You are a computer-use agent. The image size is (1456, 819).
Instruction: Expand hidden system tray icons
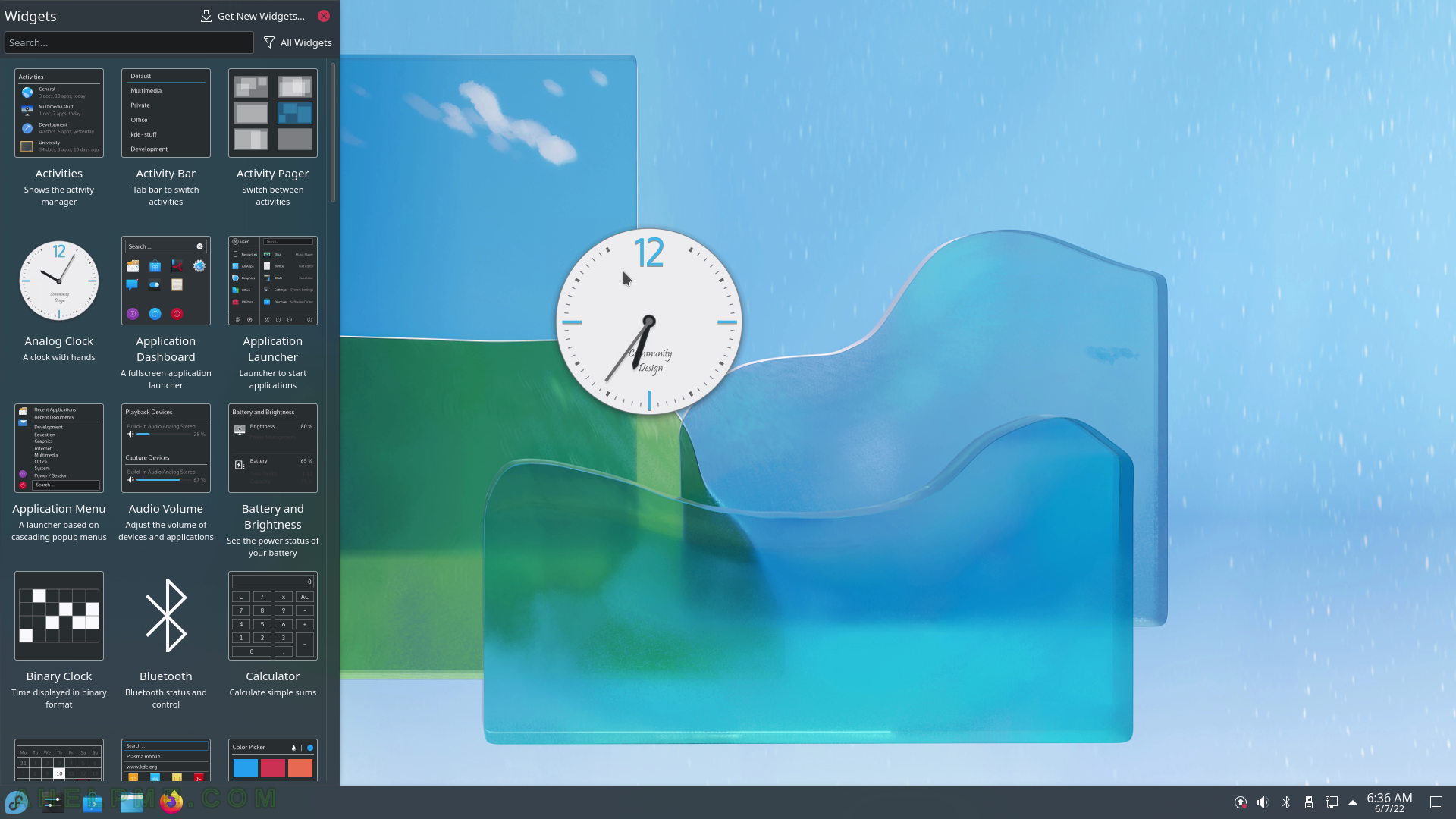[1353, 802]
